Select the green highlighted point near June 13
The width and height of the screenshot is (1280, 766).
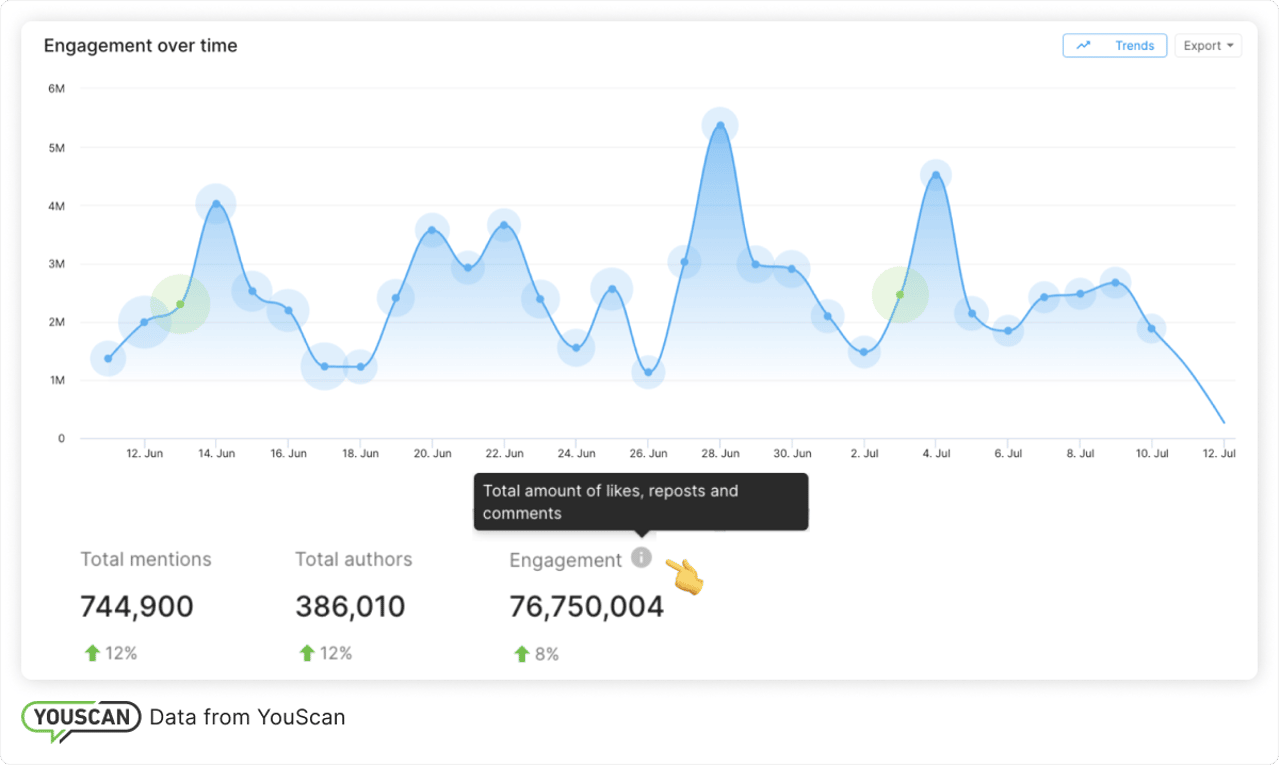[181, 302]
